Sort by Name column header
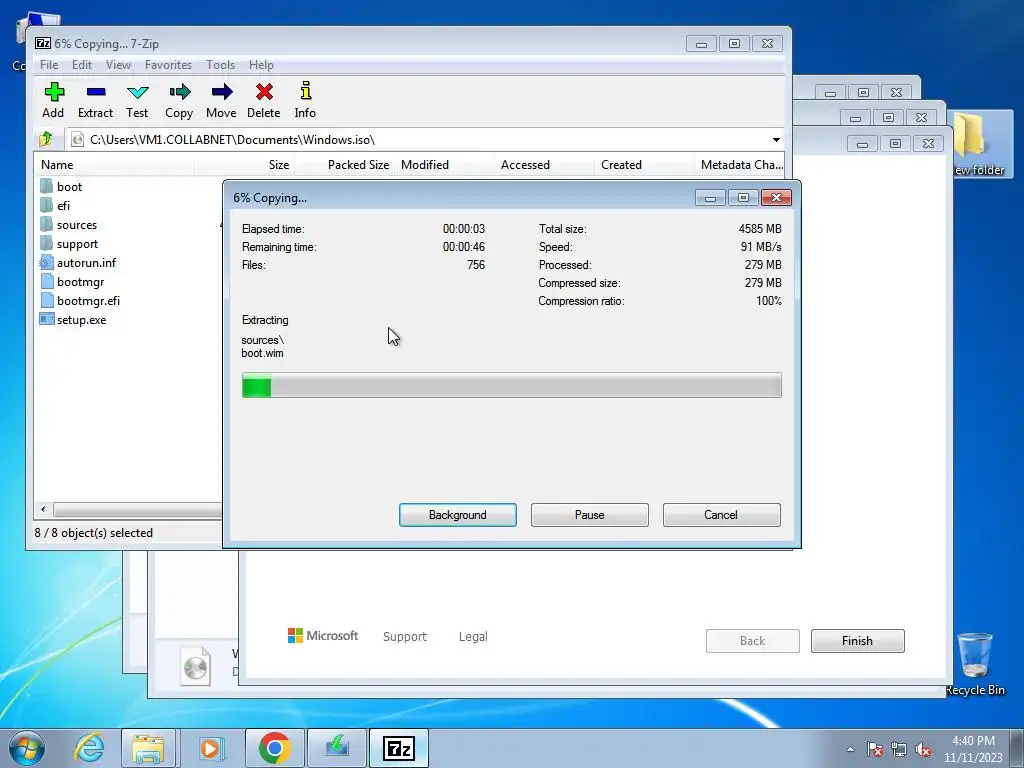This screenshot has width=1024, height=768. coord(115,165)
